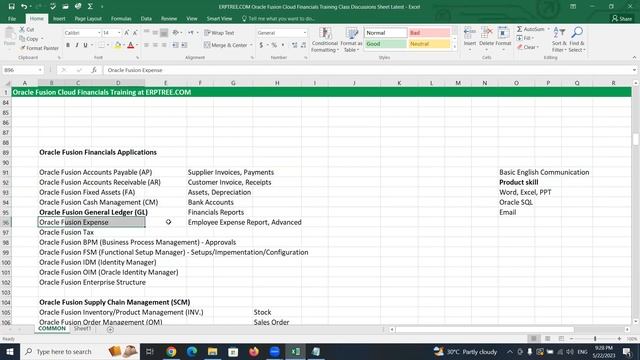Apply the Neutral cell style
This screenshot has height=360, width=640.
(x=429, y=44)
